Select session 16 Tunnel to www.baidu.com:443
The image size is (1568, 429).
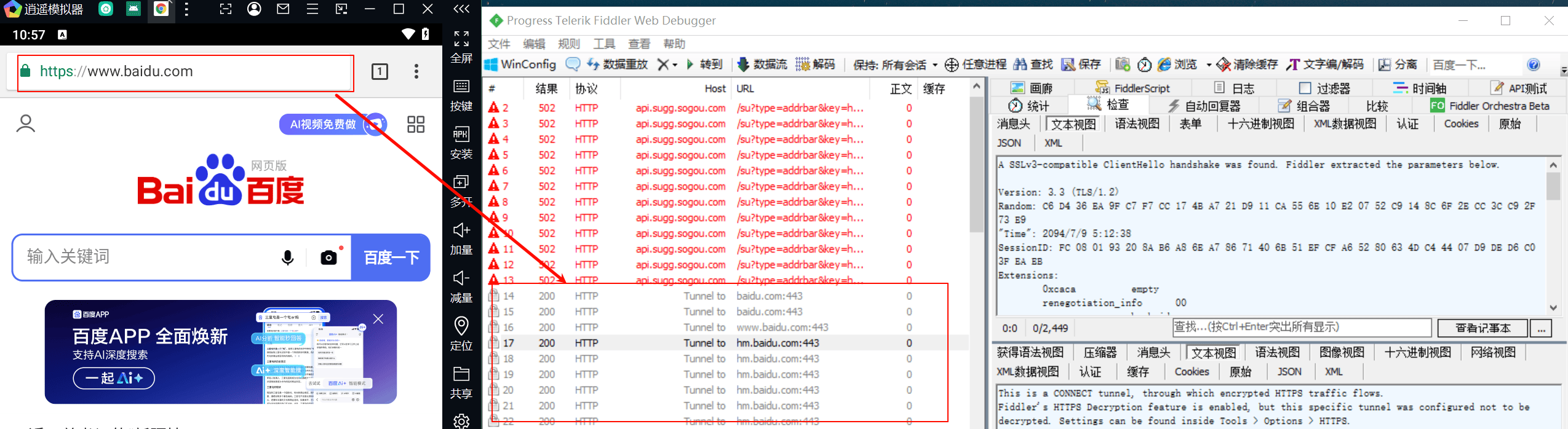(726, 328)
